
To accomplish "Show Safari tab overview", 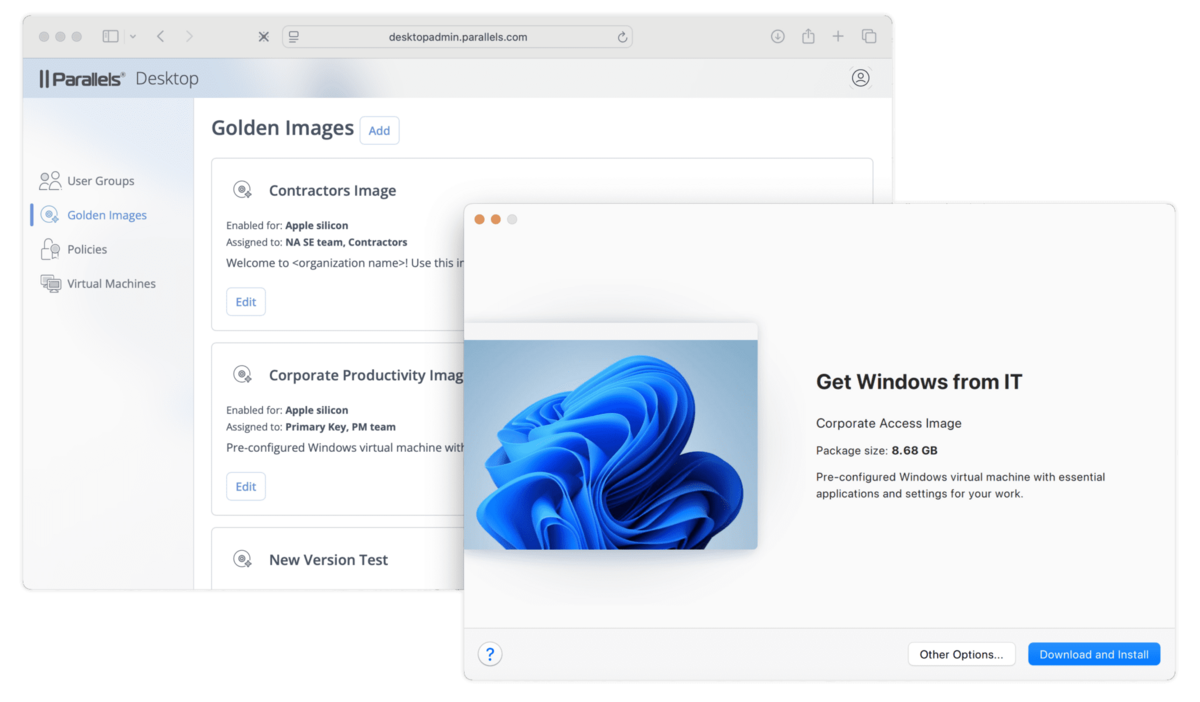I will click(869, 36).
